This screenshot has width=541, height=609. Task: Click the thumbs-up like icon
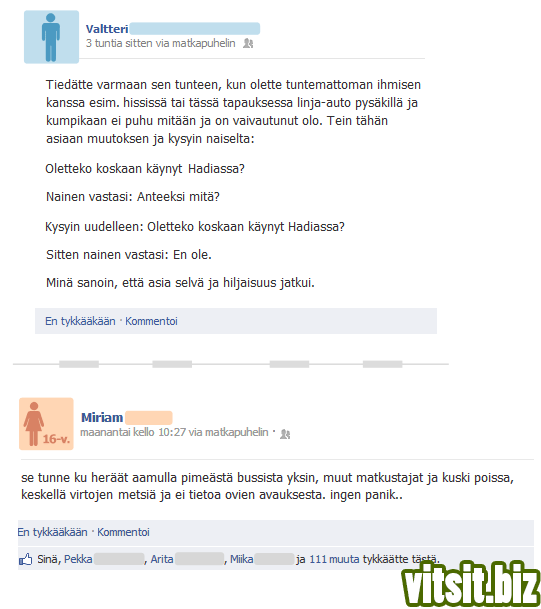pos(26,559)
